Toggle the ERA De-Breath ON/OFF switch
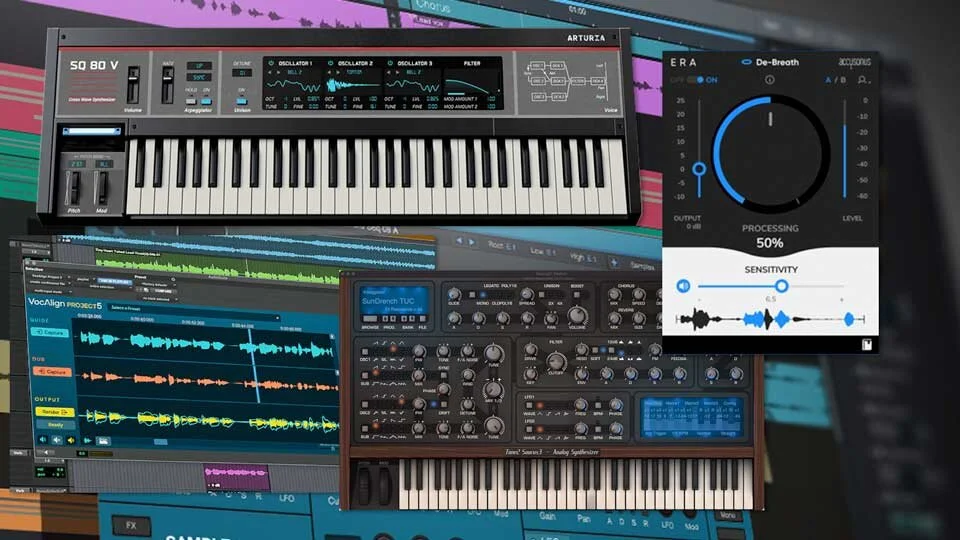This screenshot has height=540, width=960. point(696,80)
